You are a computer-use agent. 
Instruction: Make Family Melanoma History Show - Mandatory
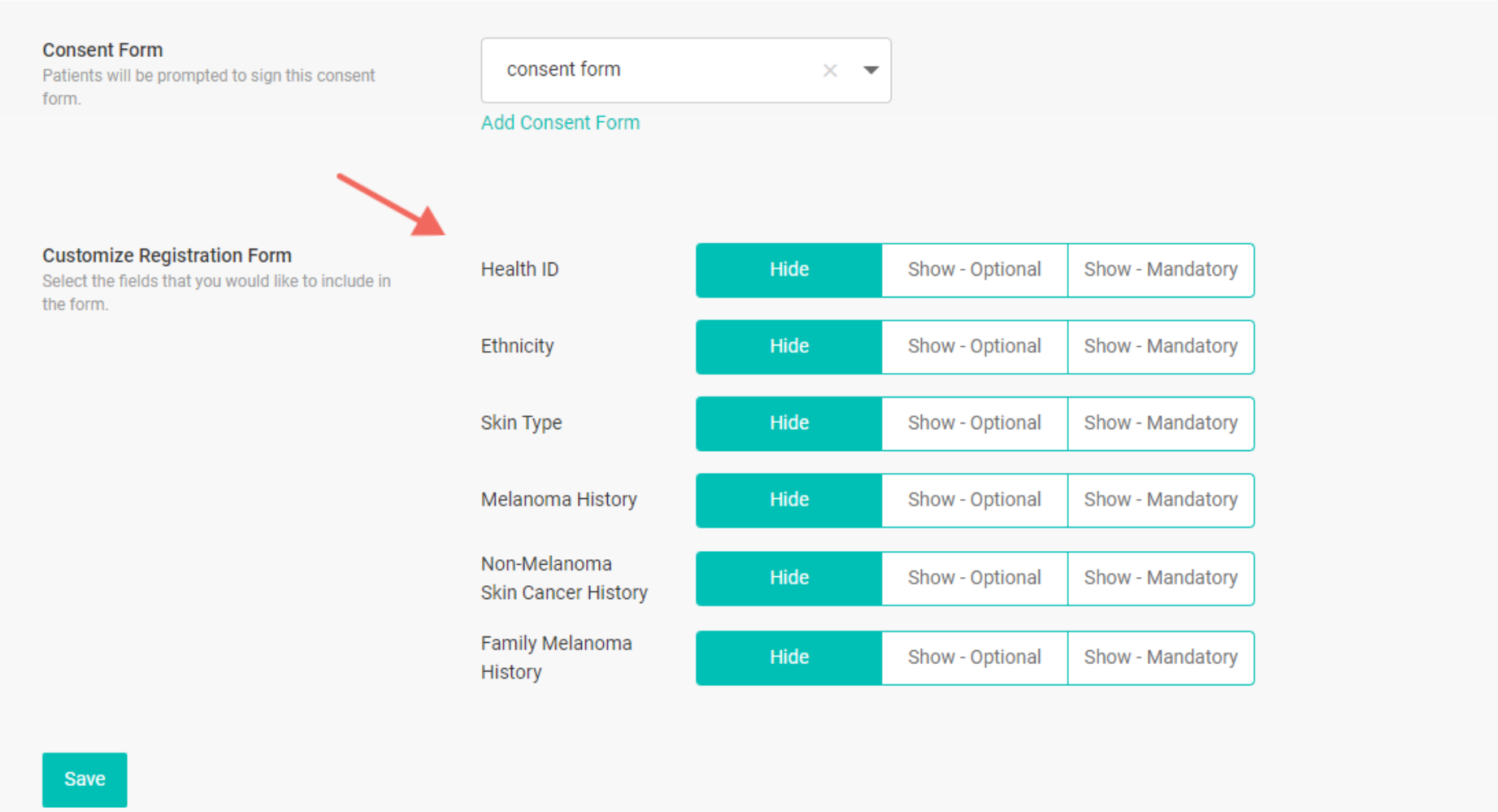1160,658
